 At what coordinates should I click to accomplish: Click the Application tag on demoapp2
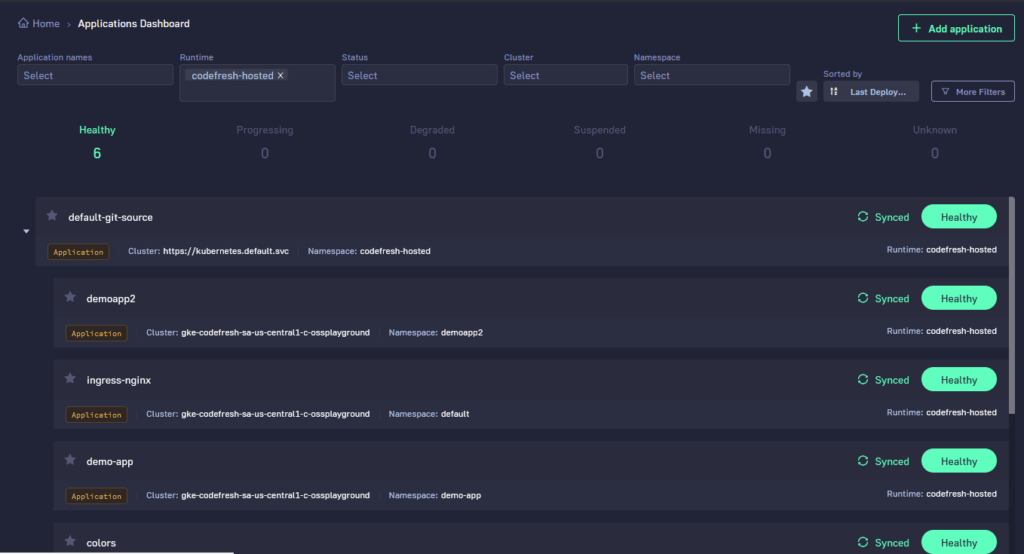pyautogui.click(x=97, y=333)
